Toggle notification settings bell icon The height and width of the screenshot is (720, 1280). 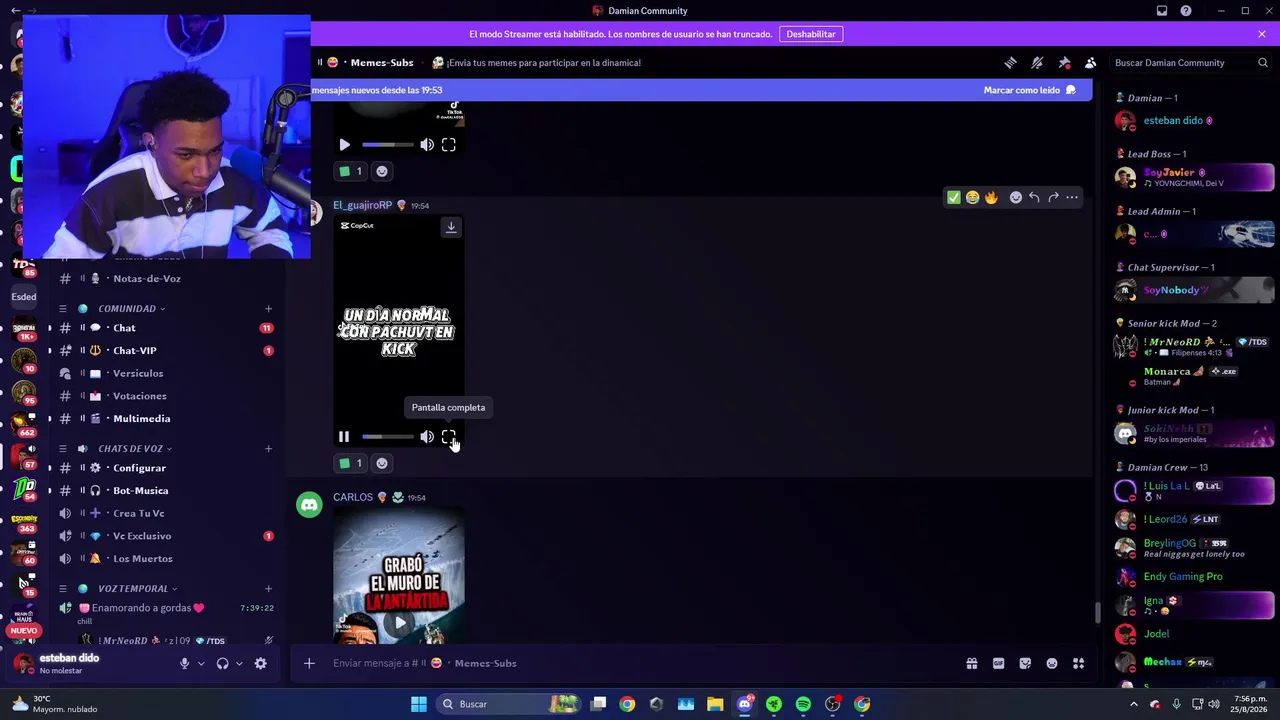tap(1037, 62)
